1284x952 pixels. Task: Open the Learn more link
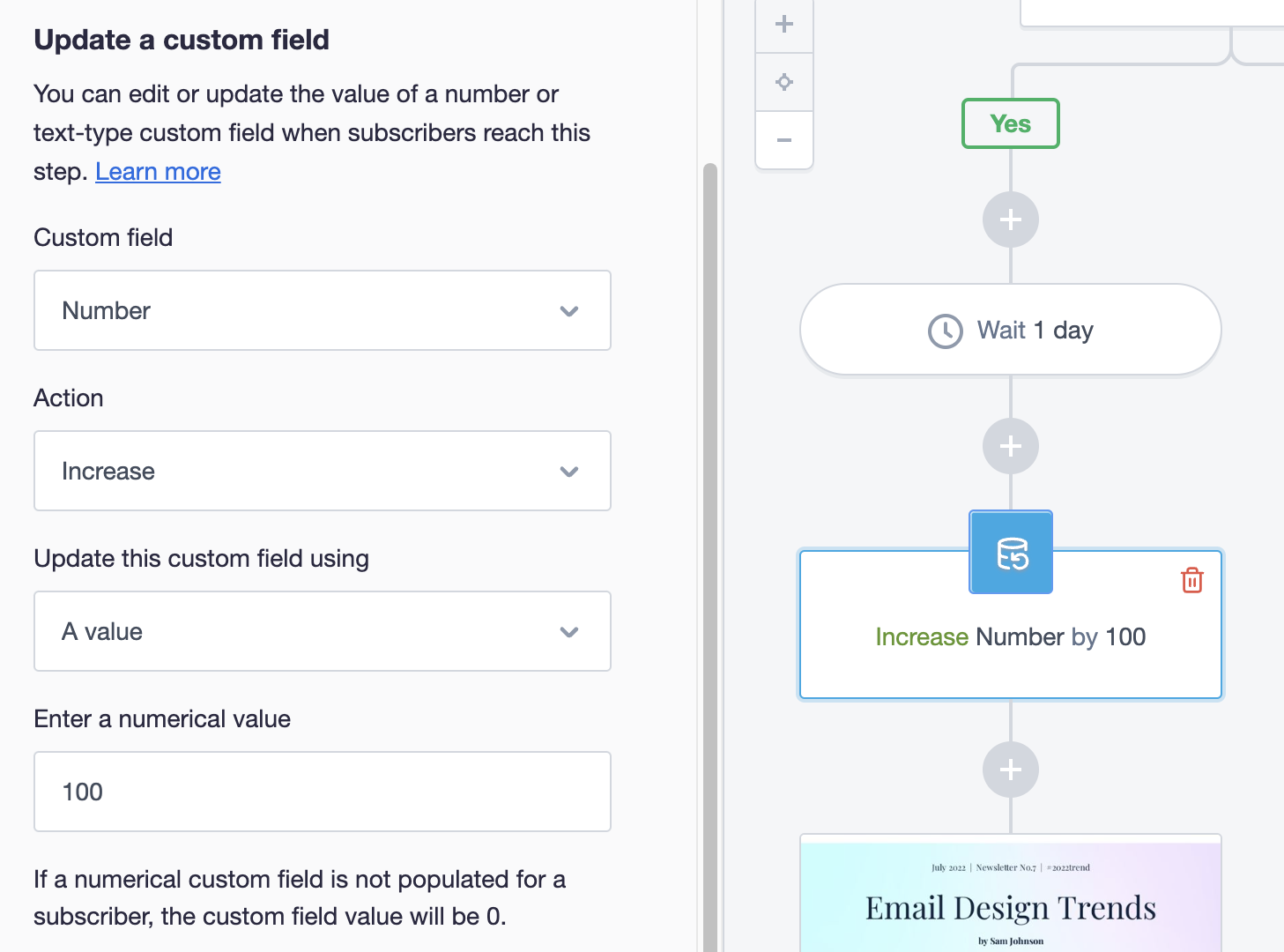coord(158,172)
